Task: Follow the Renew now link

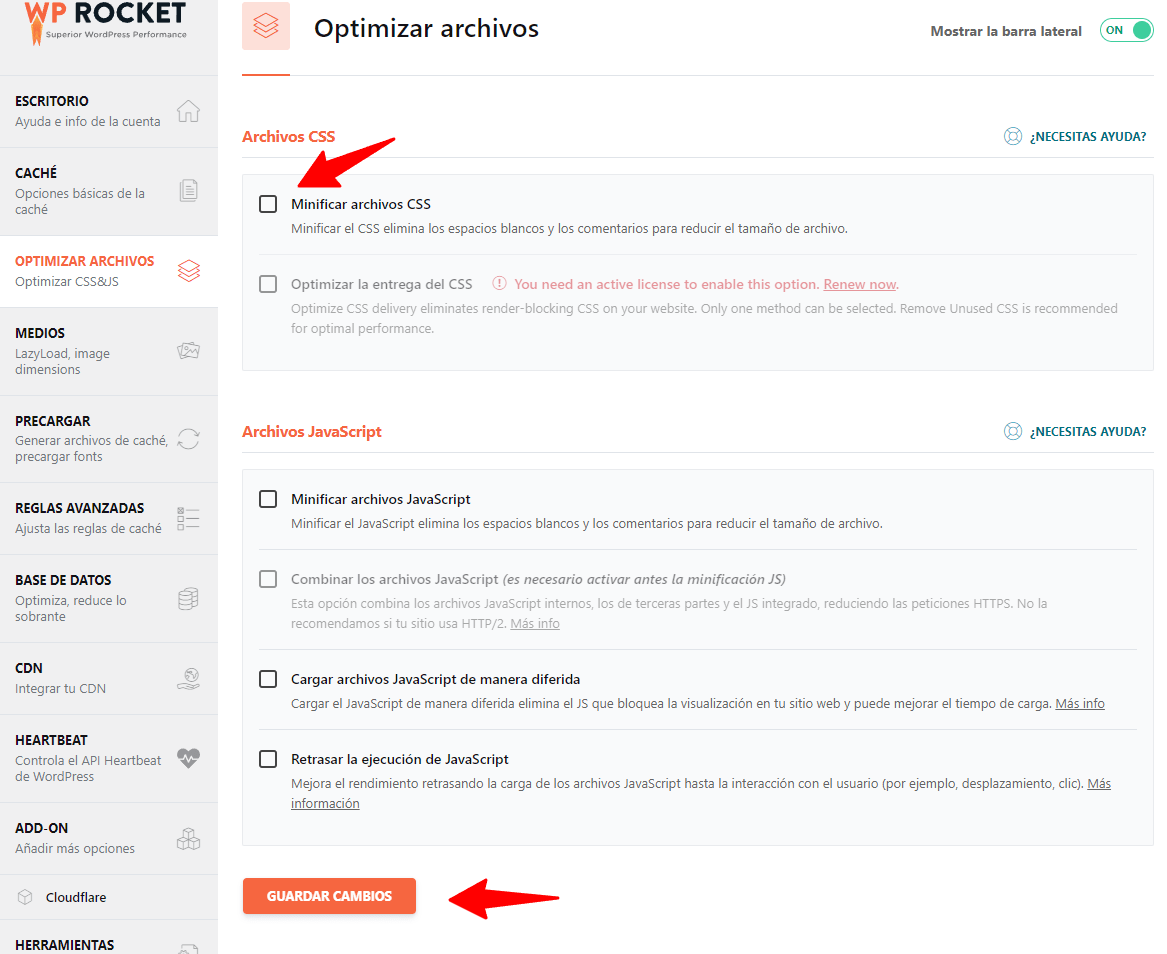Action: tap(860, 284)
